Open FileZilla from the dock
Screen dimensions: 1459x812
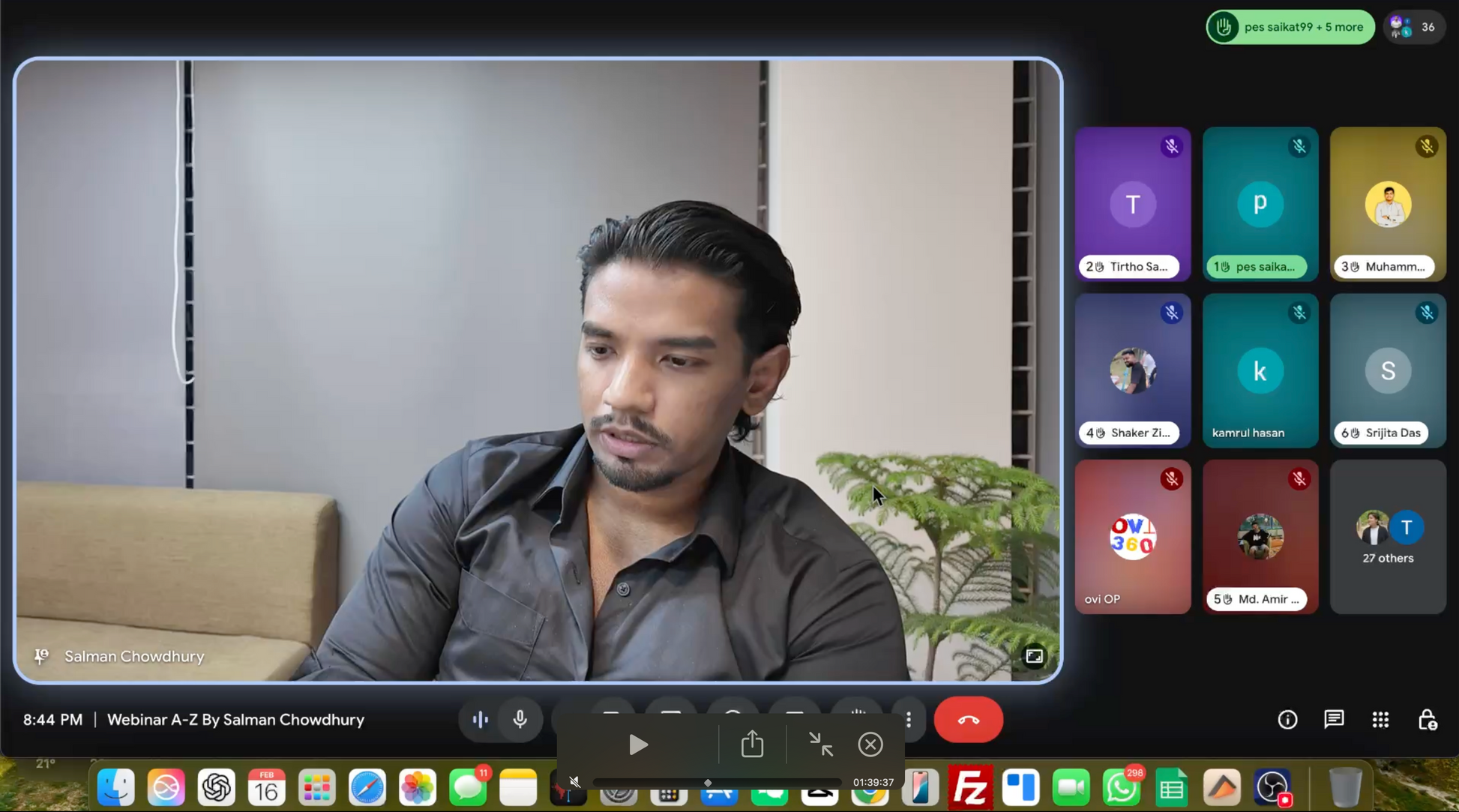pos(970,788)
